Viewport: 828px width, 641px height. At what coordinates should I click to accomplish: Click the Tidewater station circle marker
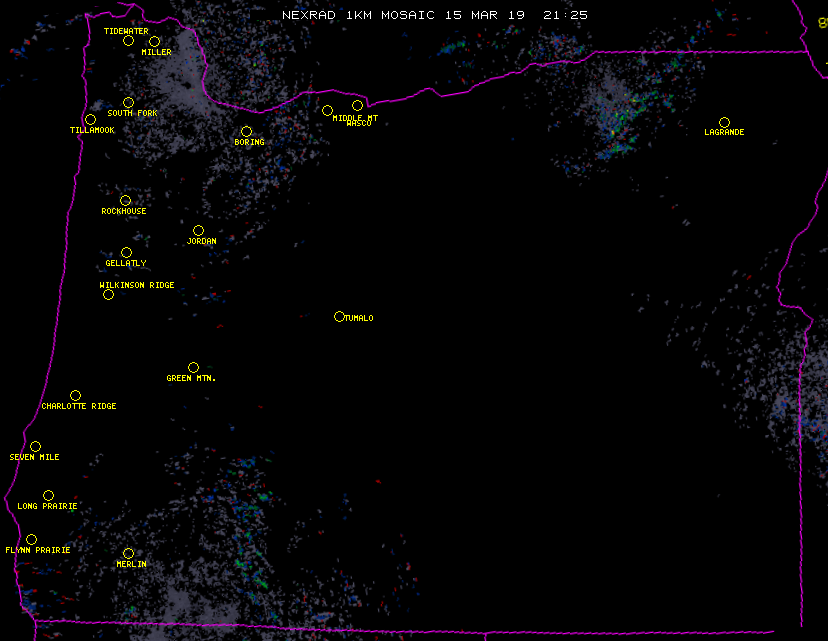pyautogui.click(x=128, y=41)
